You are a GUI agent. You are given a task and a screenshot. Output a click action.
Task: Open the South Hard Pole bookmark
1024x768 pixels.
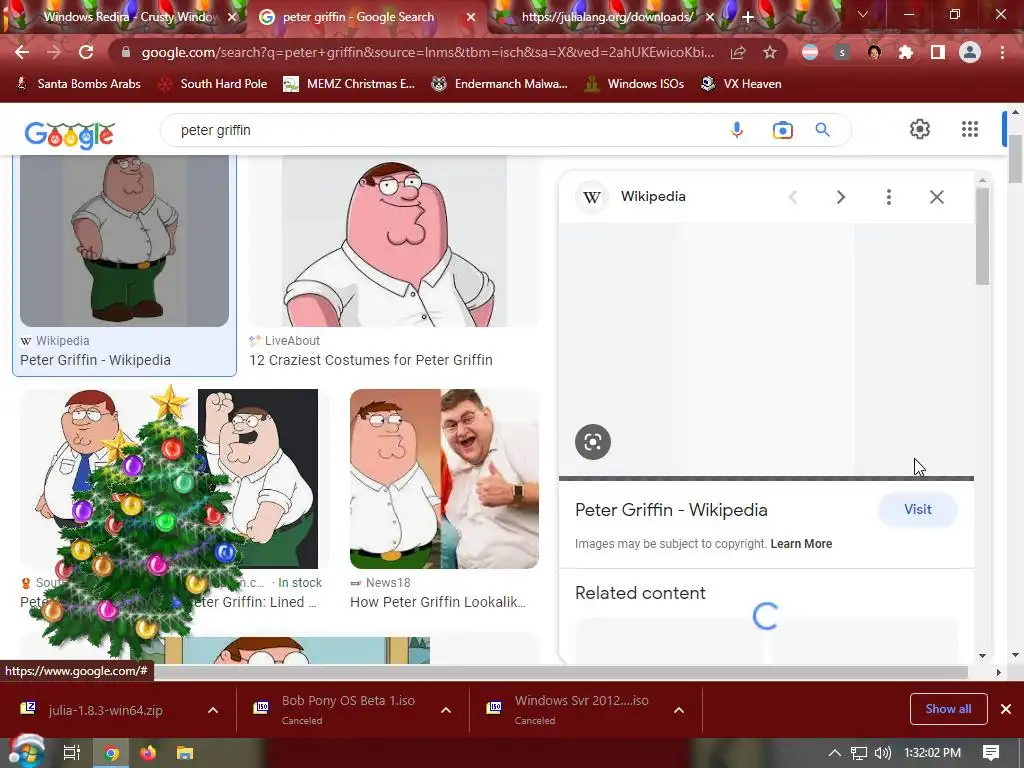(x=214, y=84)
